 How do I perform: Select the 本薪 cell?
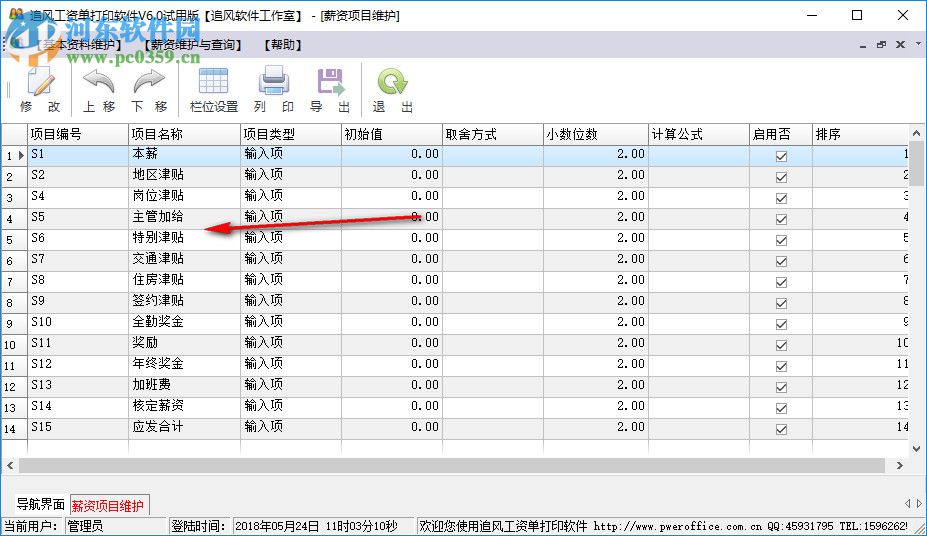pos(184,154)
